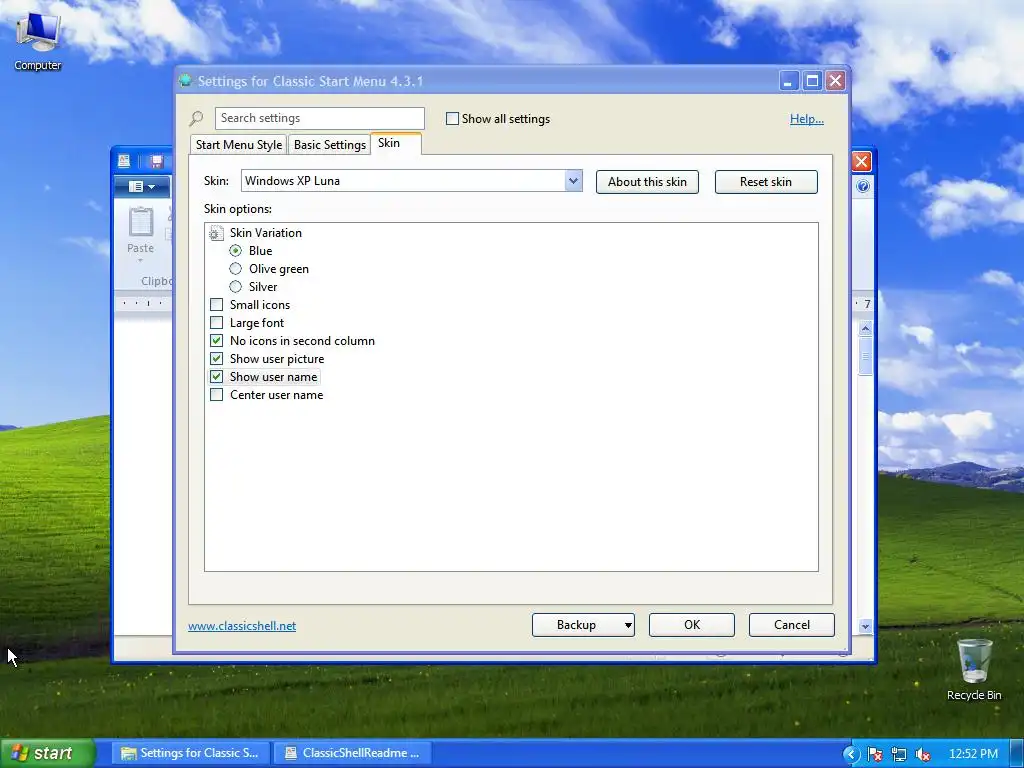Click the magnifier icon beside Search settings
Viewport: 1024px width, 768px height.
pyautogui.click(x=196, y=118)
